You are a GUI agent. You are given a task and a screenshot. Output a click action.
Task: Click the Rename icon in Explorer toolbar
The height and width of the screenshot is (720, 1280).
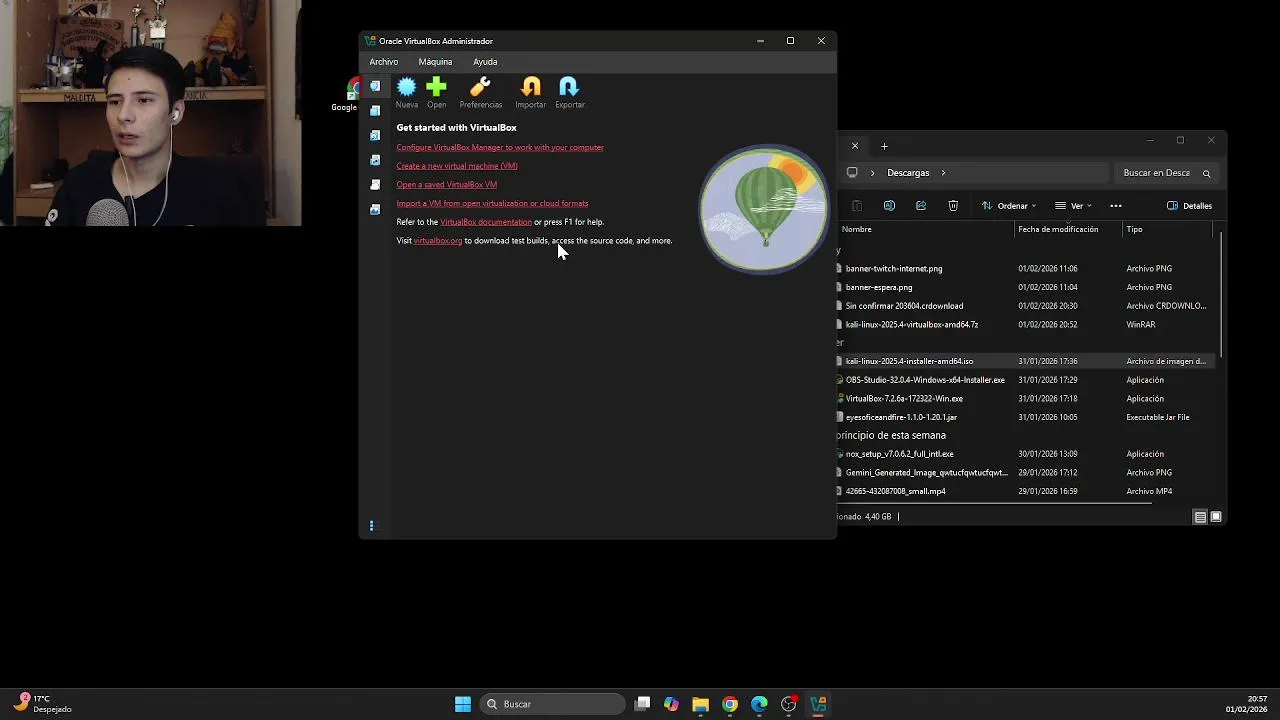[889, 206]
